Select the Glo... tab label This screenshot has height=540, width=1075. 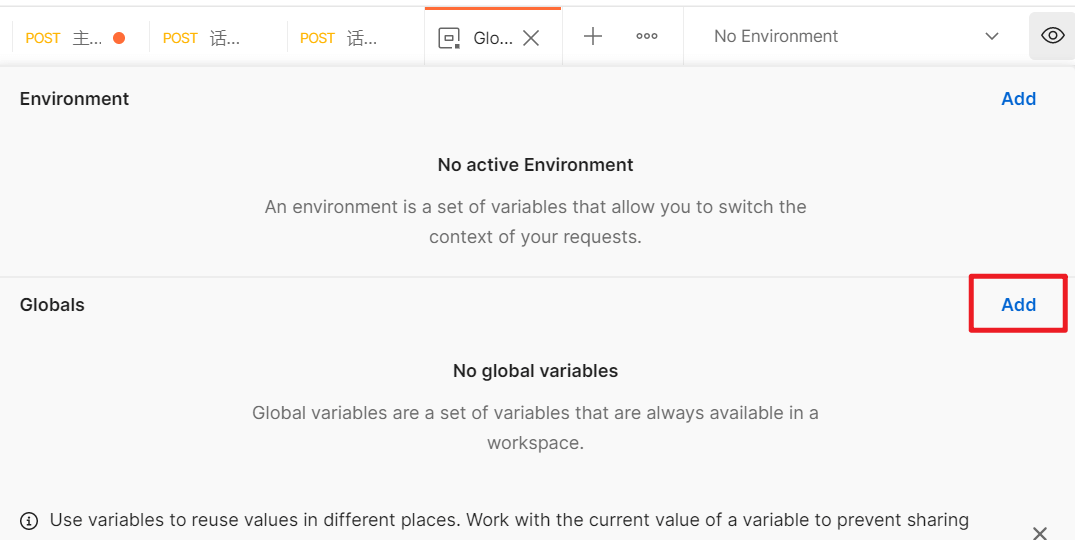point(492,38)
